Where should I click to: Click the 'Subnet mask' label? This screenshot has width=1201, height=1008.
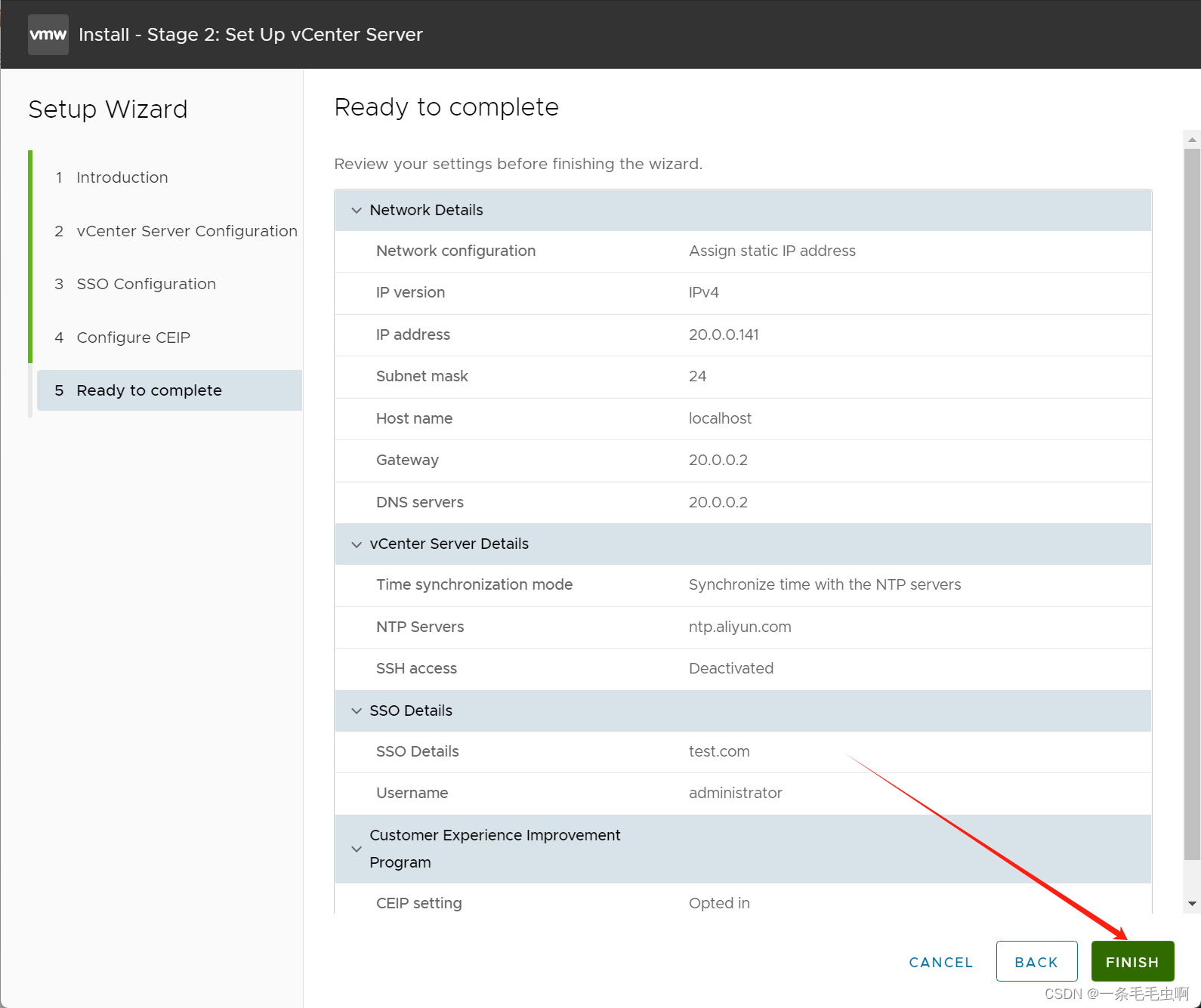[421, 376]
